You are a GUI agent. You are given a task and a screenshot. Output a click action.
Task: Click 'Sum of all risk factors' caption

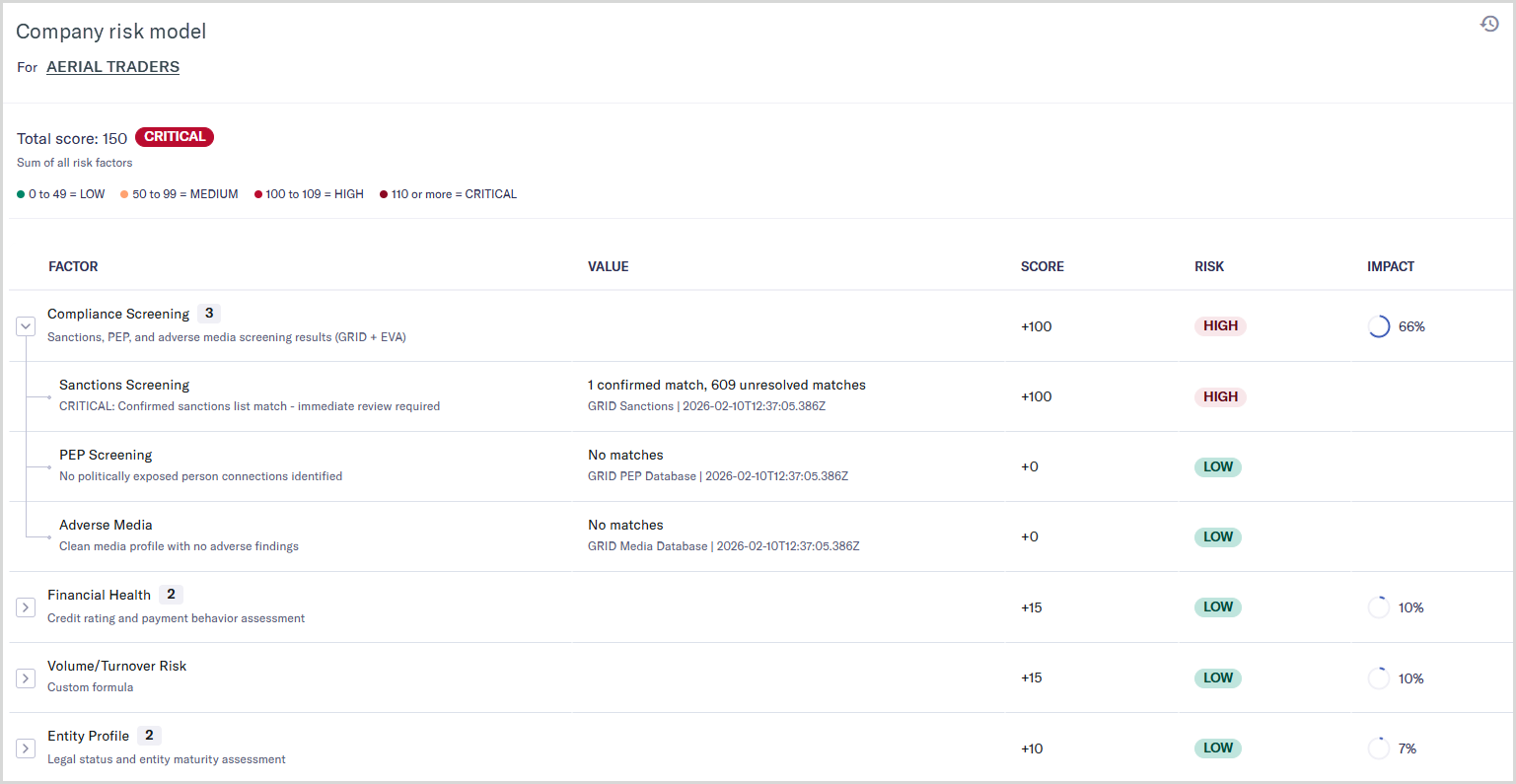click(x=74, y=163)
